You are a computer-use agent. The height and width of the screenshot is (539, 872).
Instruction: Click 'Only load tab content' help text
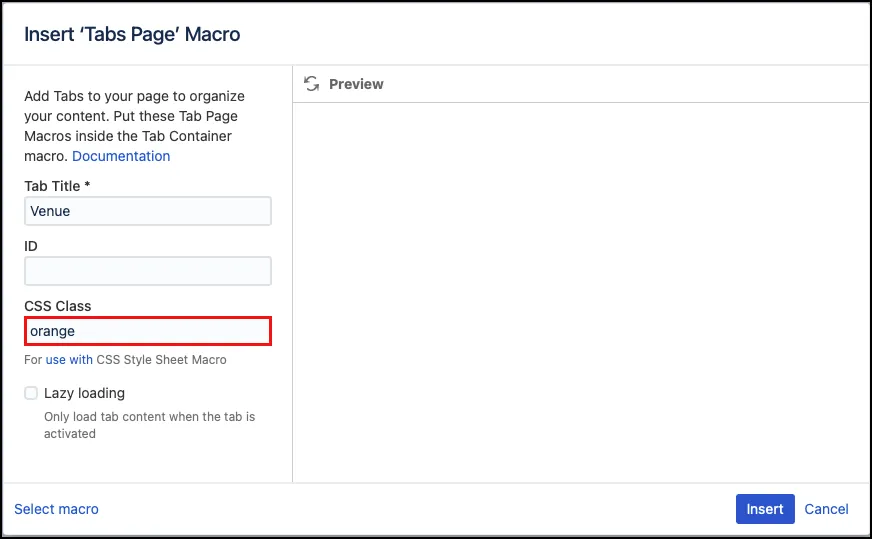150,425
